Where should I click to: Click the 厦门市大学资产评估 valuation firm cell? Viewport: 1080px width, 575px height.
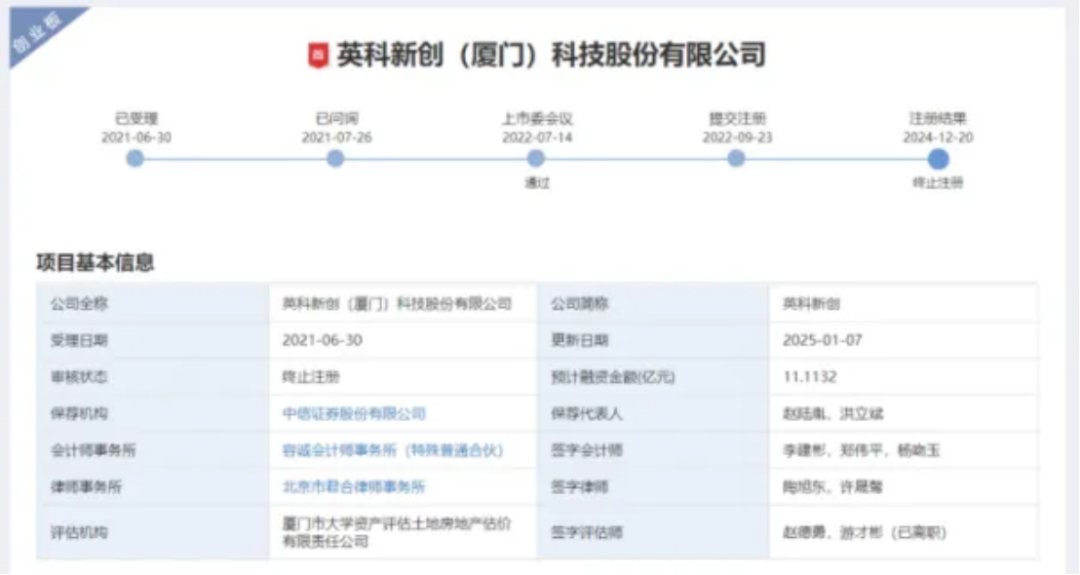point(397,532)
